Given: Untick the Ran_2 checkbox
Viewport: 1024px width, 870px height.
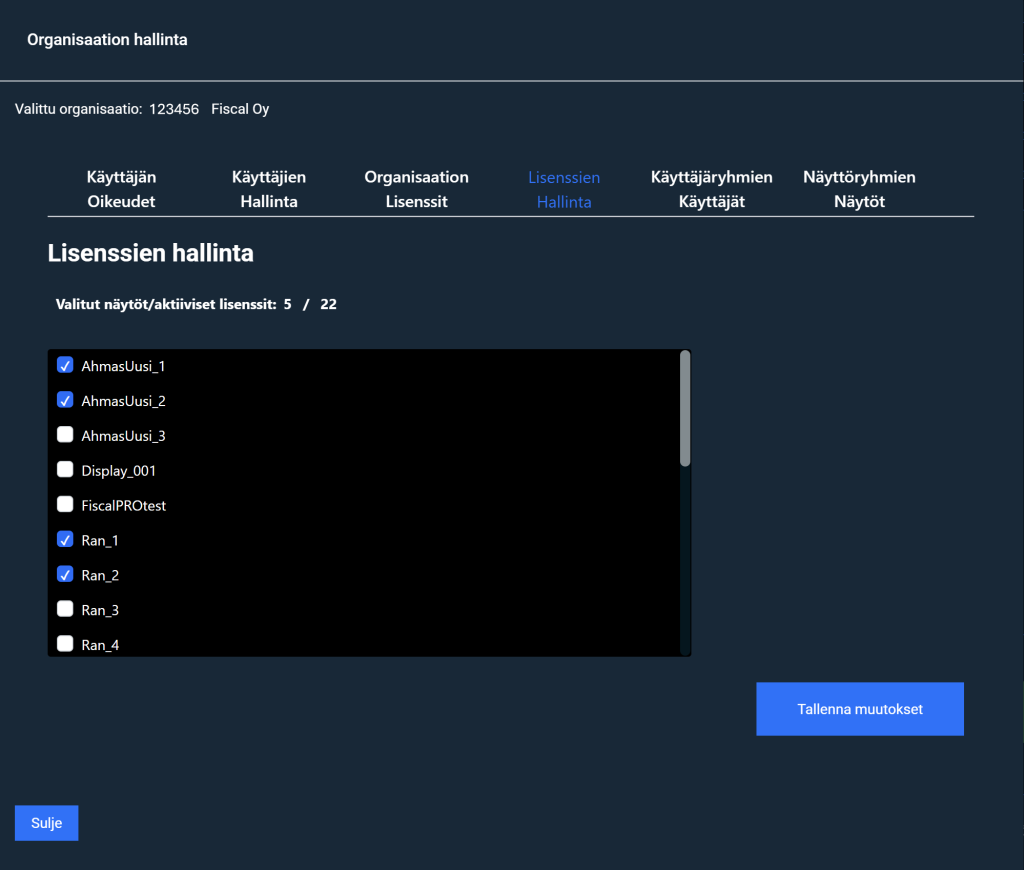Looking at the screenshot, I should [x=65, y=575].
